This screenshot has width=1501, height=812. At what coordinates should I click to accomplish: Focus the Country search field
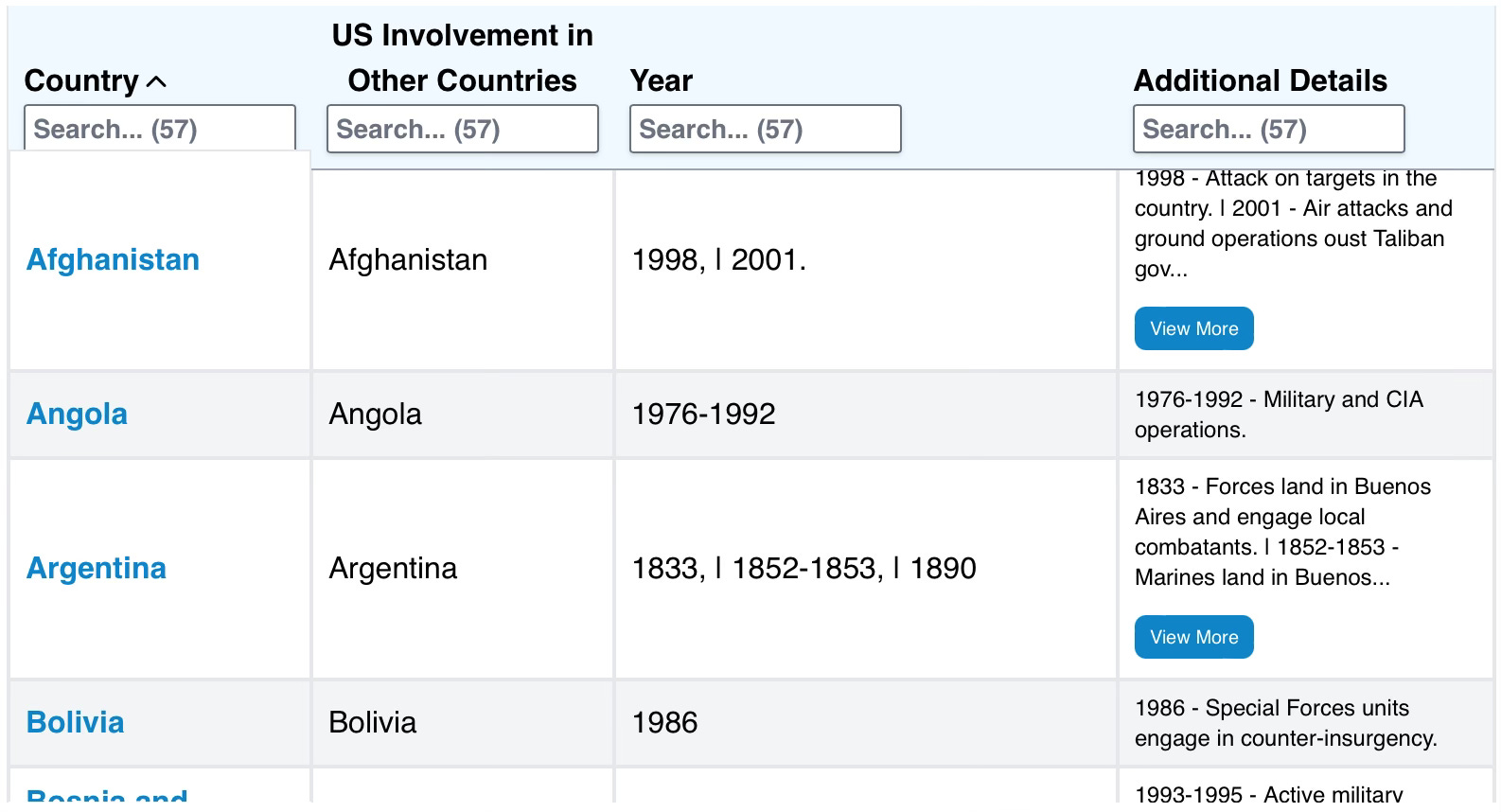(159, 129)
